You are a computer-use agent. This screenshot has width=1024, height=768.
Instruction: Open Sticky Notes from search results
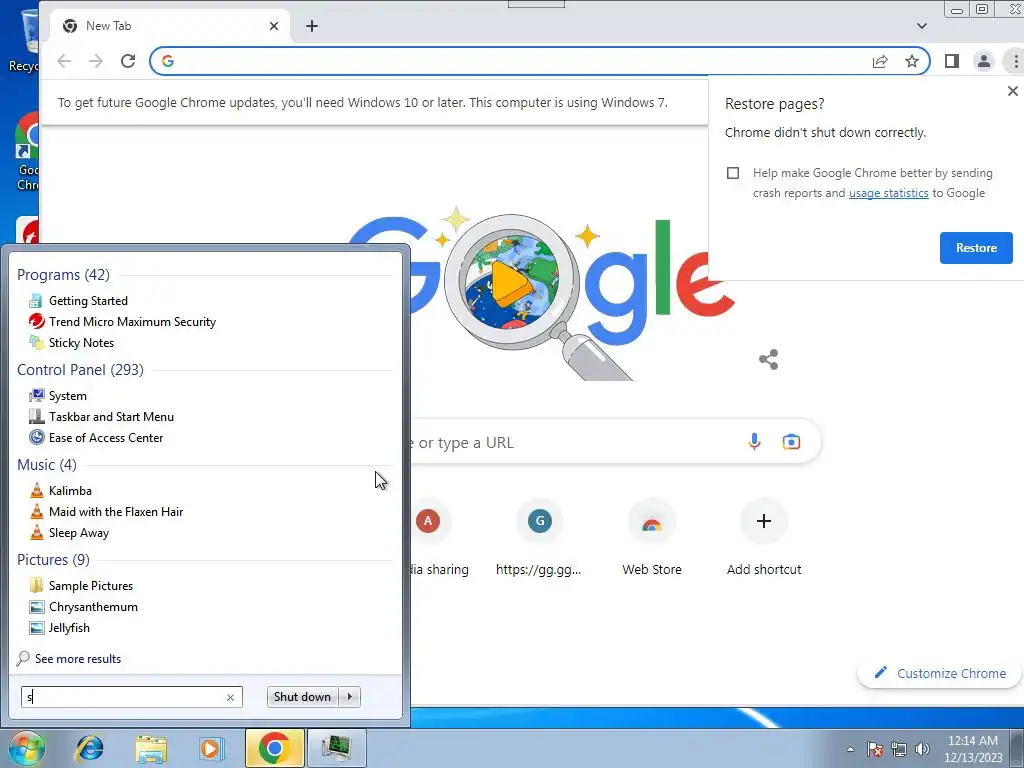click(71, 343)
